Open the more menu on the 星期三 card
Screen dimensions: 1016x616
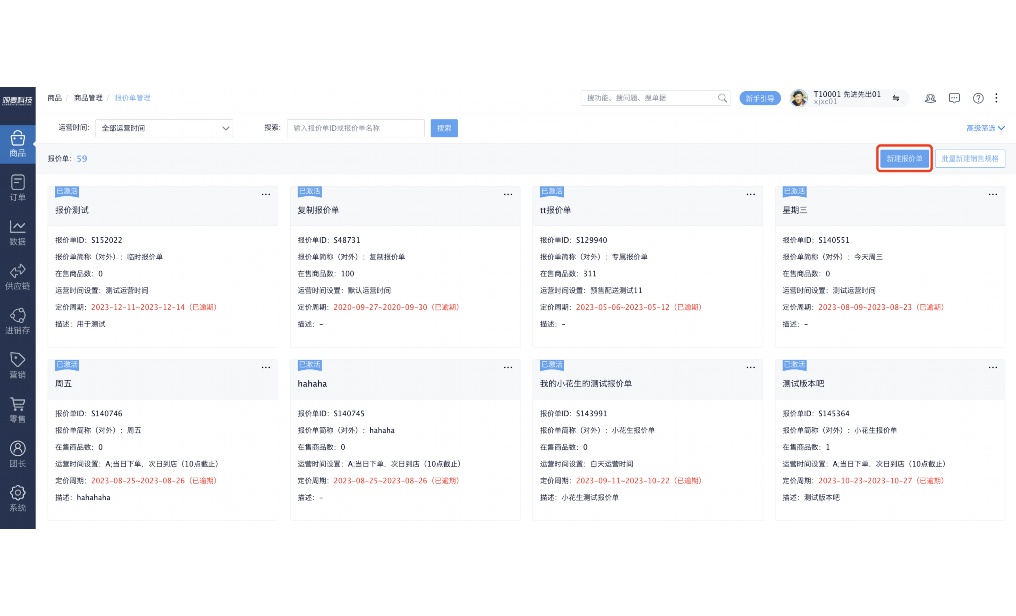point(993,194)
